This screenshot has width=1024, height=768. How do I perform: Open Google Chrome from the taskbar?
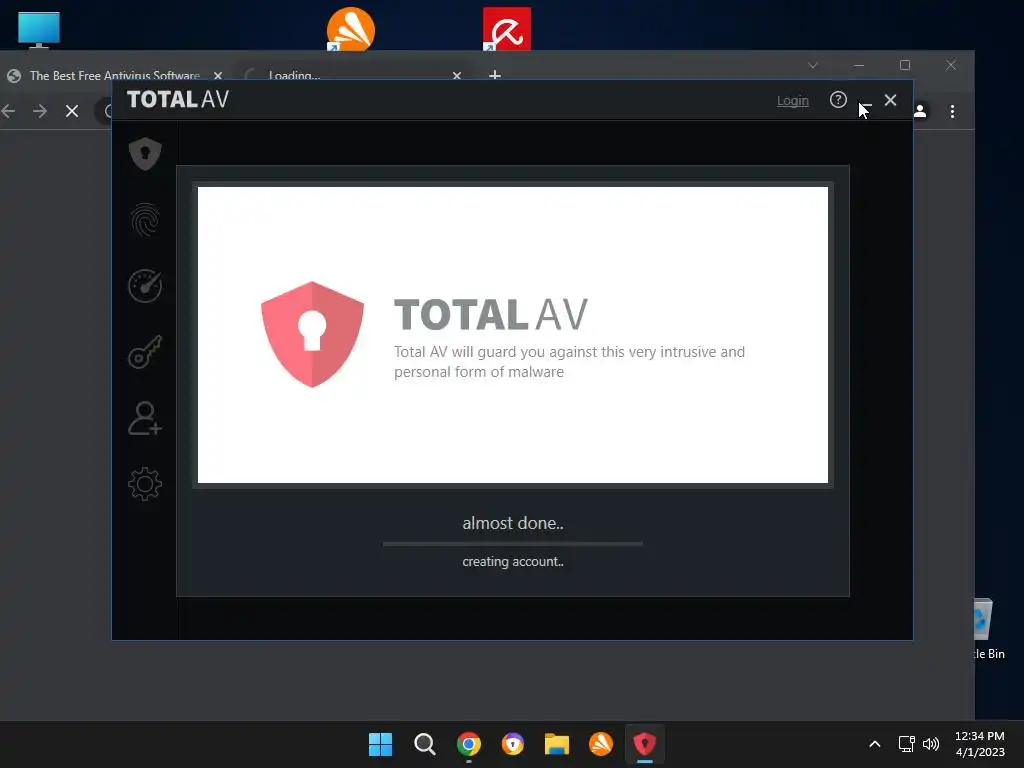(x=468, y=744)
